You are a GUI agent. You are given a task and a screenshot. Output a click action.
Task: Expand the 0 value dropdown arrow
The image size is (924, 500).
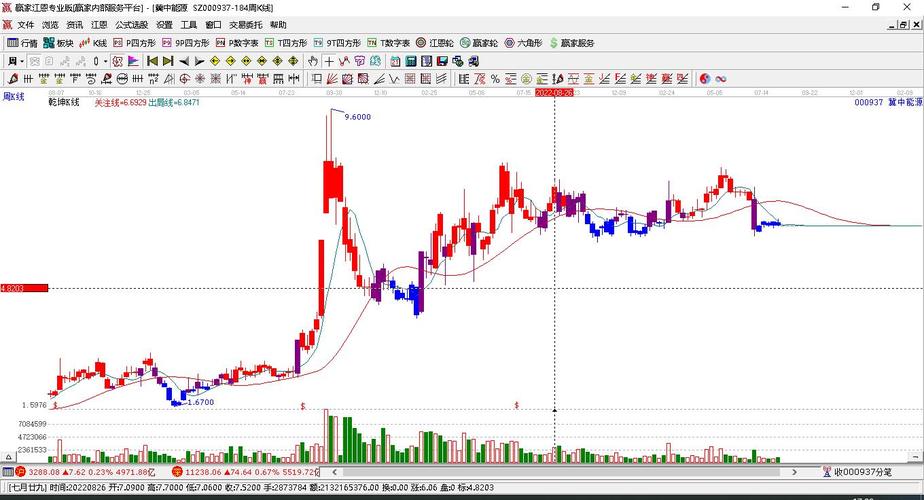point(105,61)
